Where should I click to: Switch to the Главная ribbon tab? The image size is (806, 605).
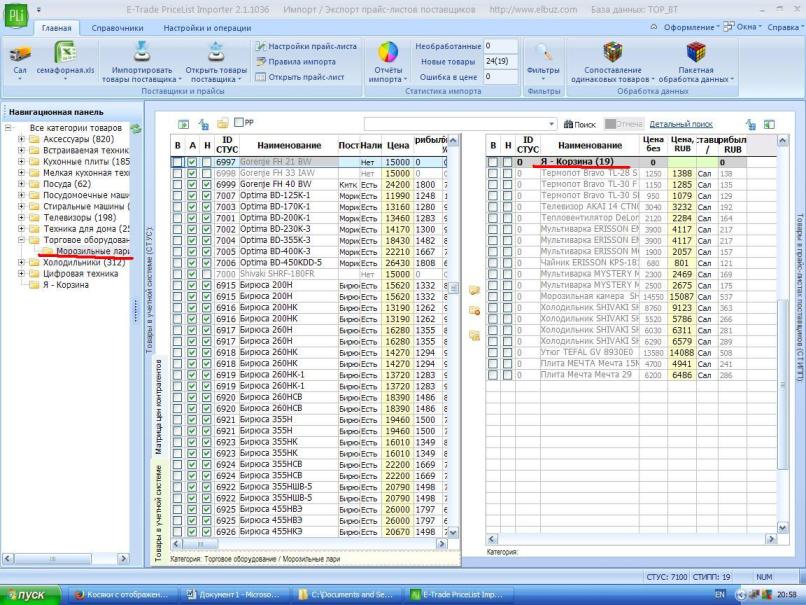(57, 28)
